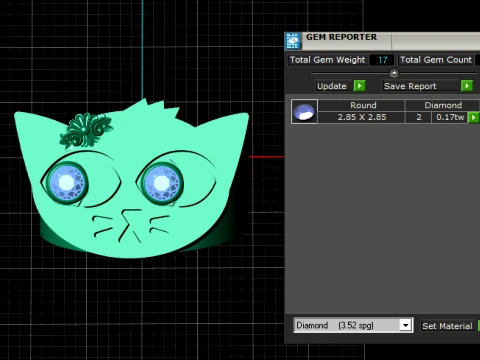Click the Save Report button
This screenshot has height=360, width=480.
(x=422, y=86)
